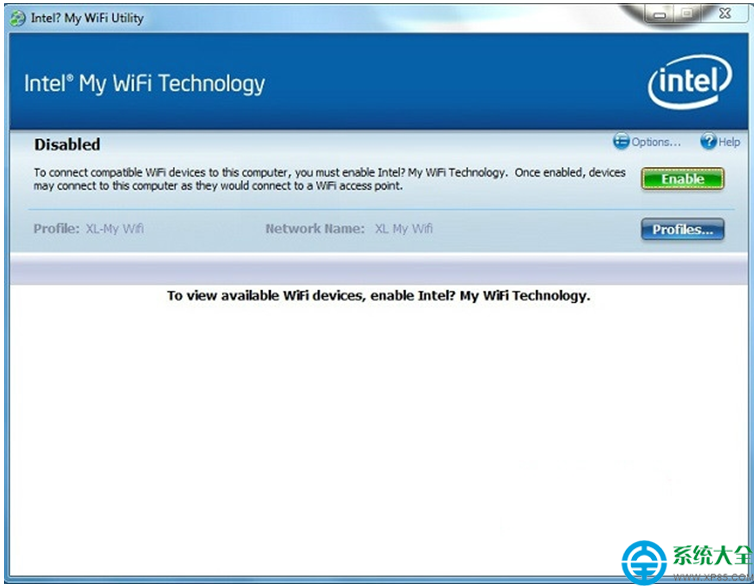Open the Help link text

729,142
